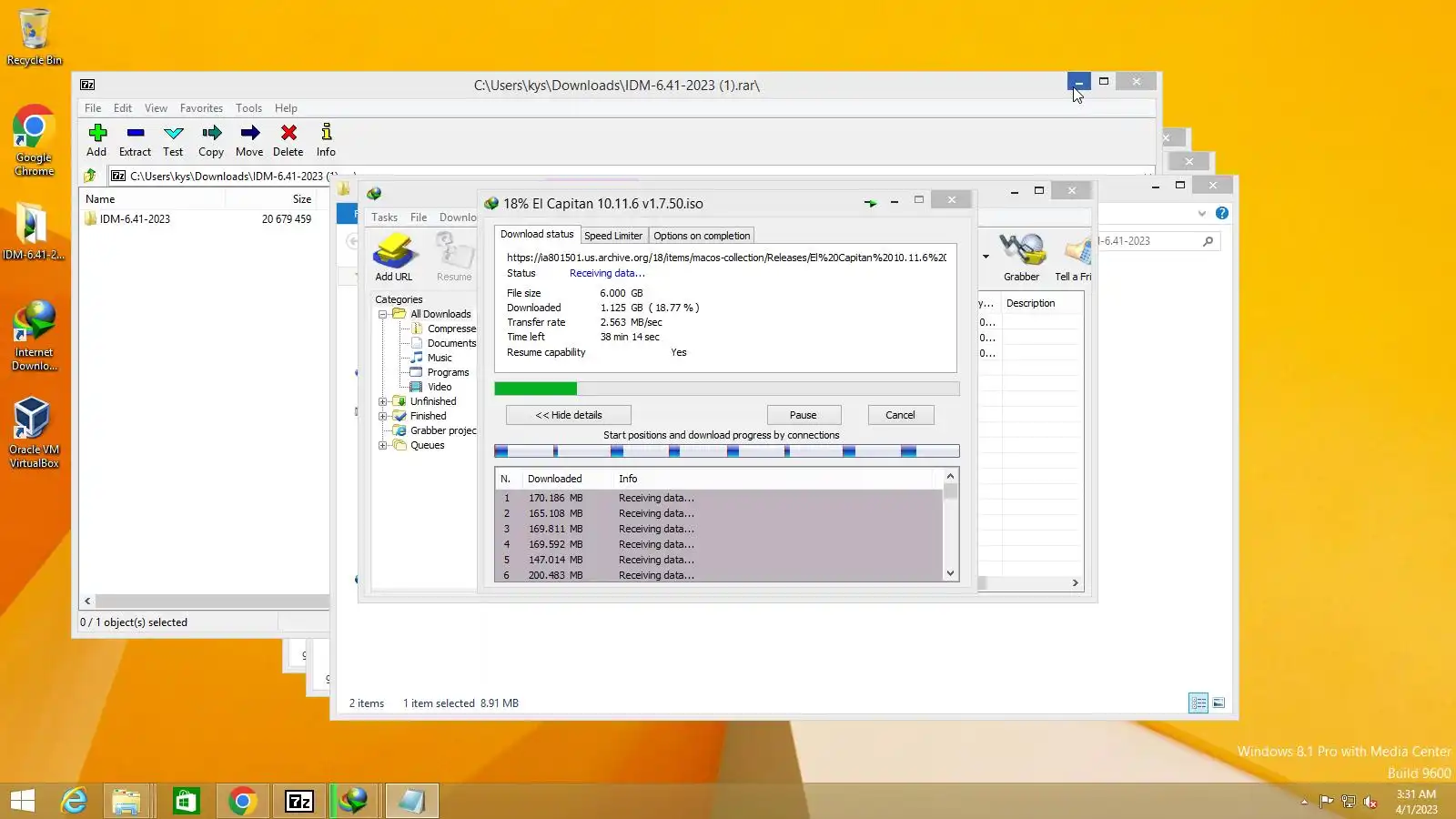Image resolution: width=1456 pixels, height=819 pixels.
Task: Click the connections progress segments bar
Action: (727, 451)
